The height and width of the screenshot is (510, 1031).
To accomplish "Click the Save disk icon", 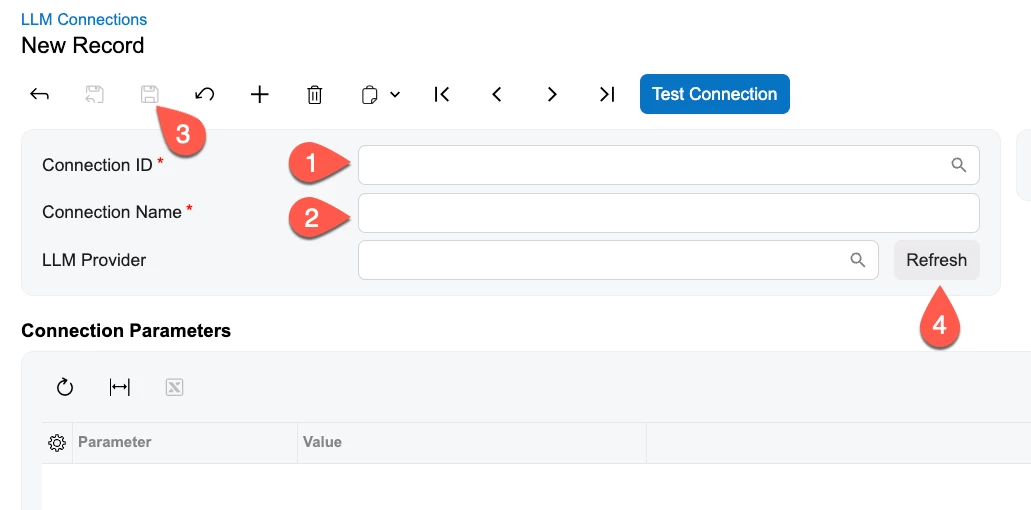I will click(150, 95).
